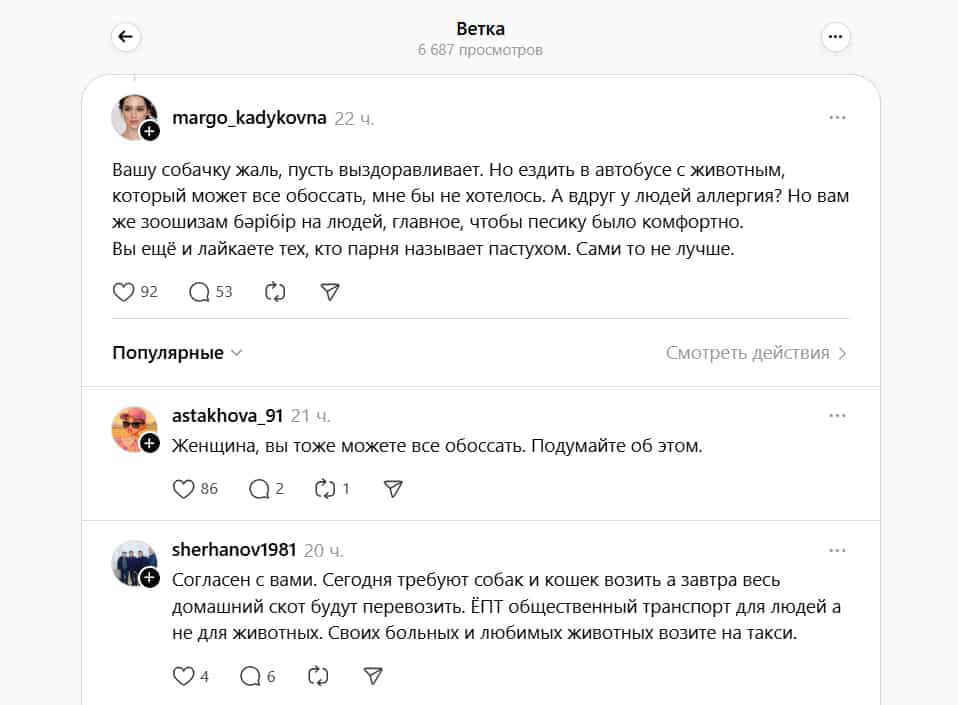958x705 pixels.
Task: Go back using the arrow button
Action: (126, 37)
